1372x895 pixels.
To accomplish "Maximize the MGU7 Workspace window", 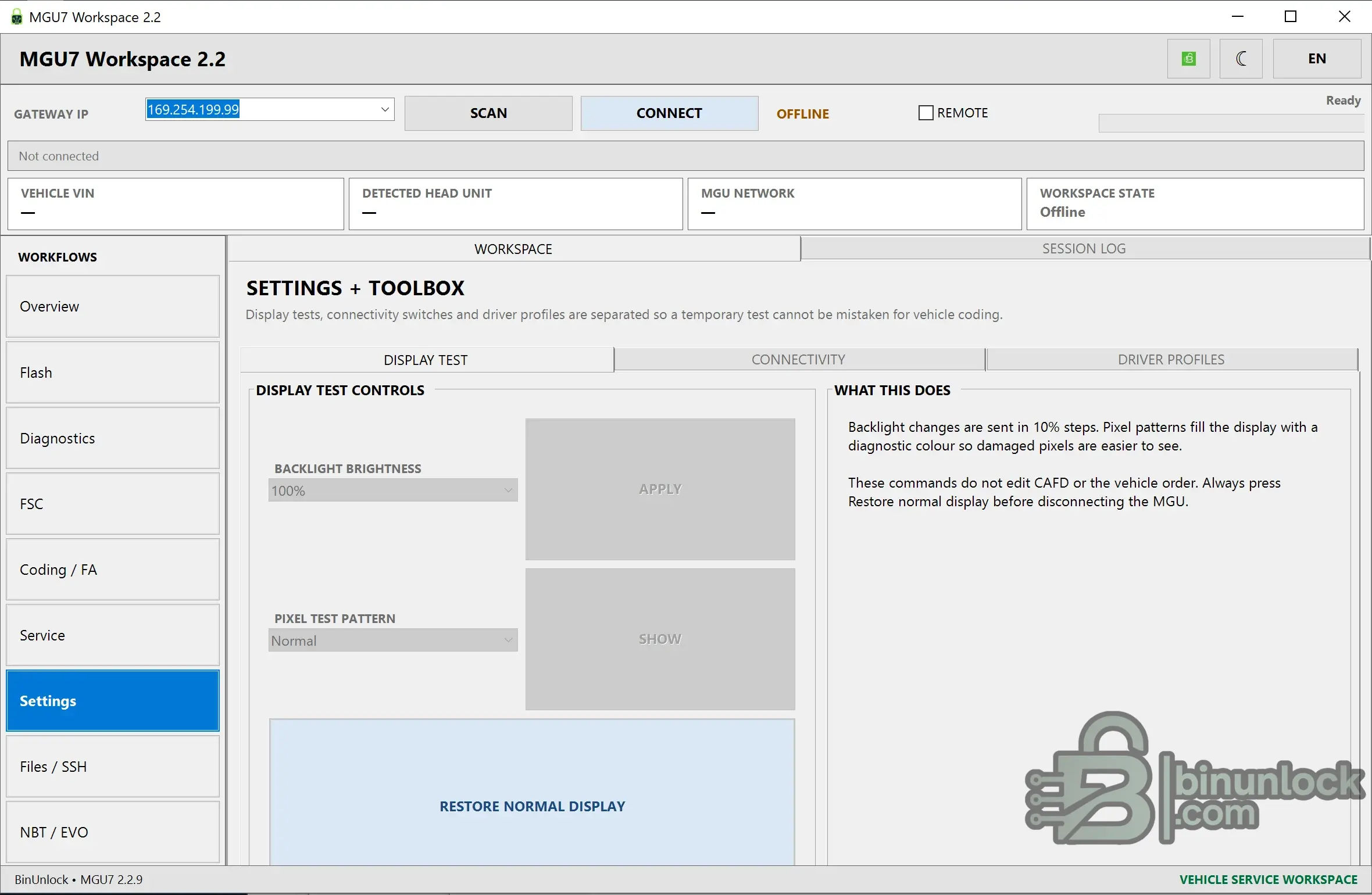I will [x=1291, y=17].
